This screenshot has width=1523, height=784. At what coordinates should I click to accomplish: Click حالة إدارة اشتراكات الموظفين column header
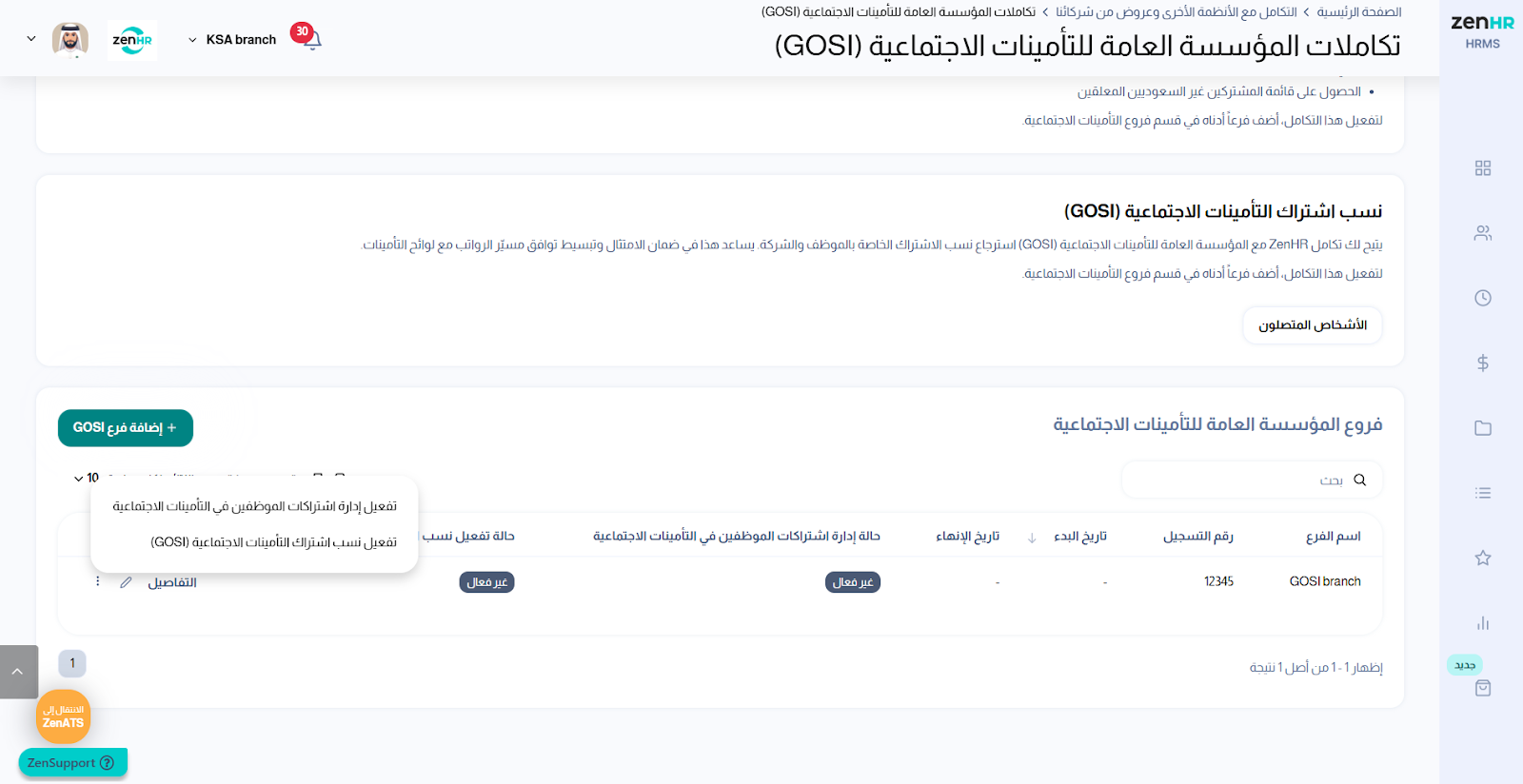tap(737, 537)
